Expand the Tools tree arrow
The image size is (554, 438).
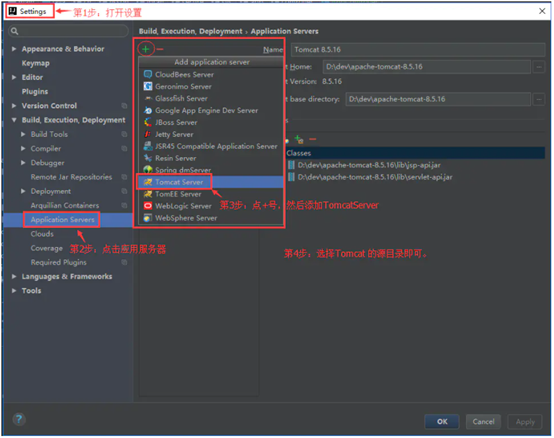click(x=14, y=290)
